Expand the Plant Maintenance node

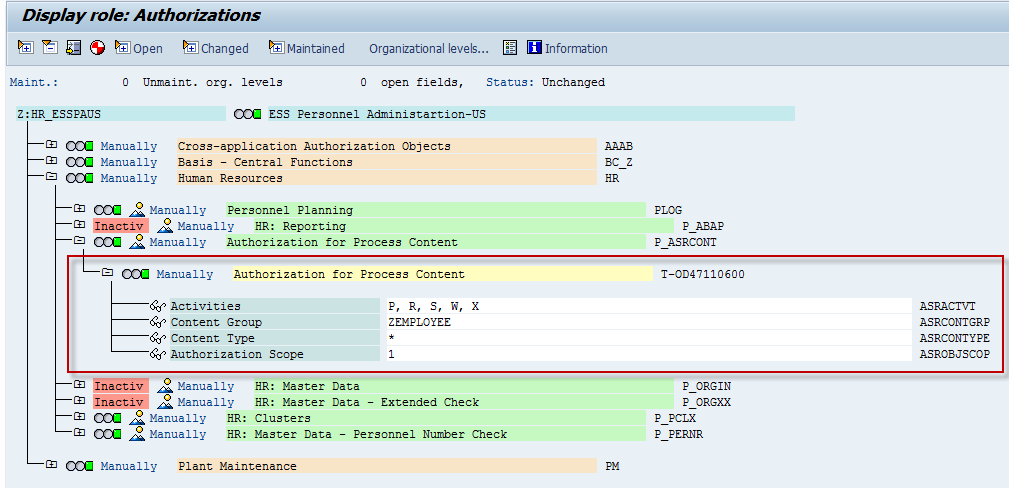coord(51,464)
